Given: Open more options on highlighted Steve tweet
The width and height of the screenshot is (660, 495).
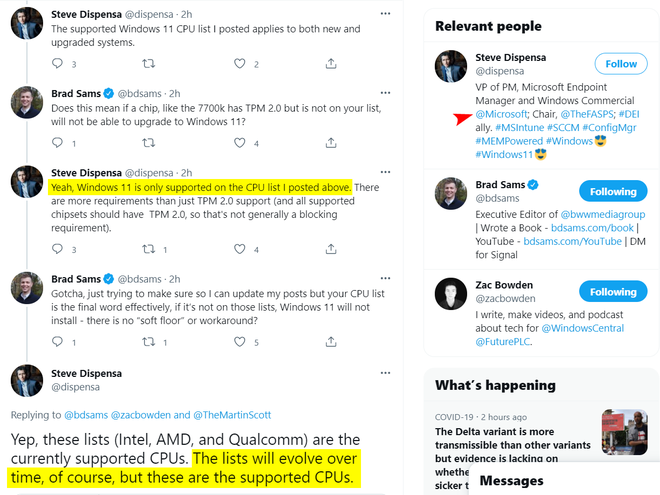Looking at the screenshot, I should [x=386, y=172].
